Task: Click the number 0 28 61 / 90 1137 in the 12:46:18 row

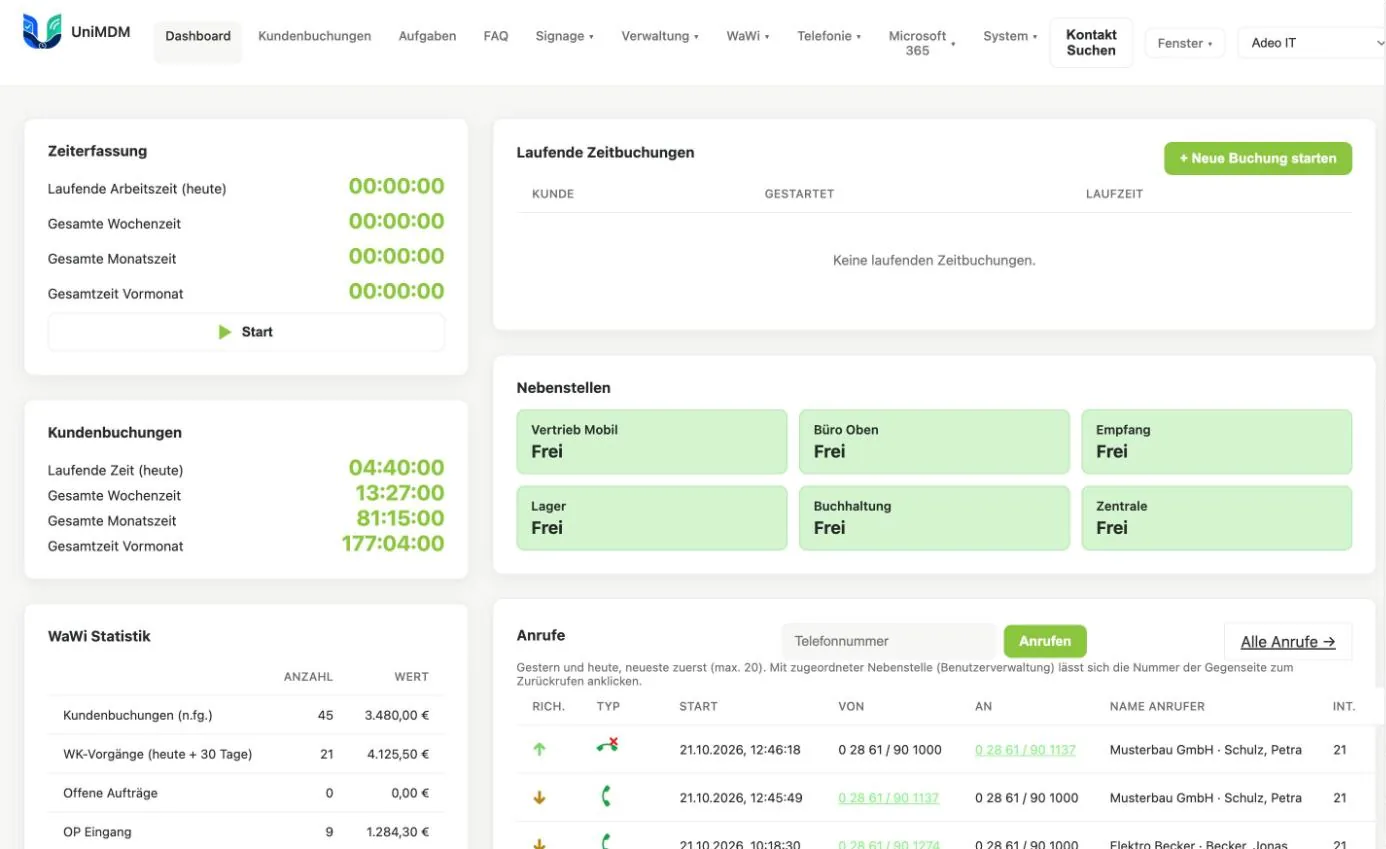Action: (x=1025, y=749)
